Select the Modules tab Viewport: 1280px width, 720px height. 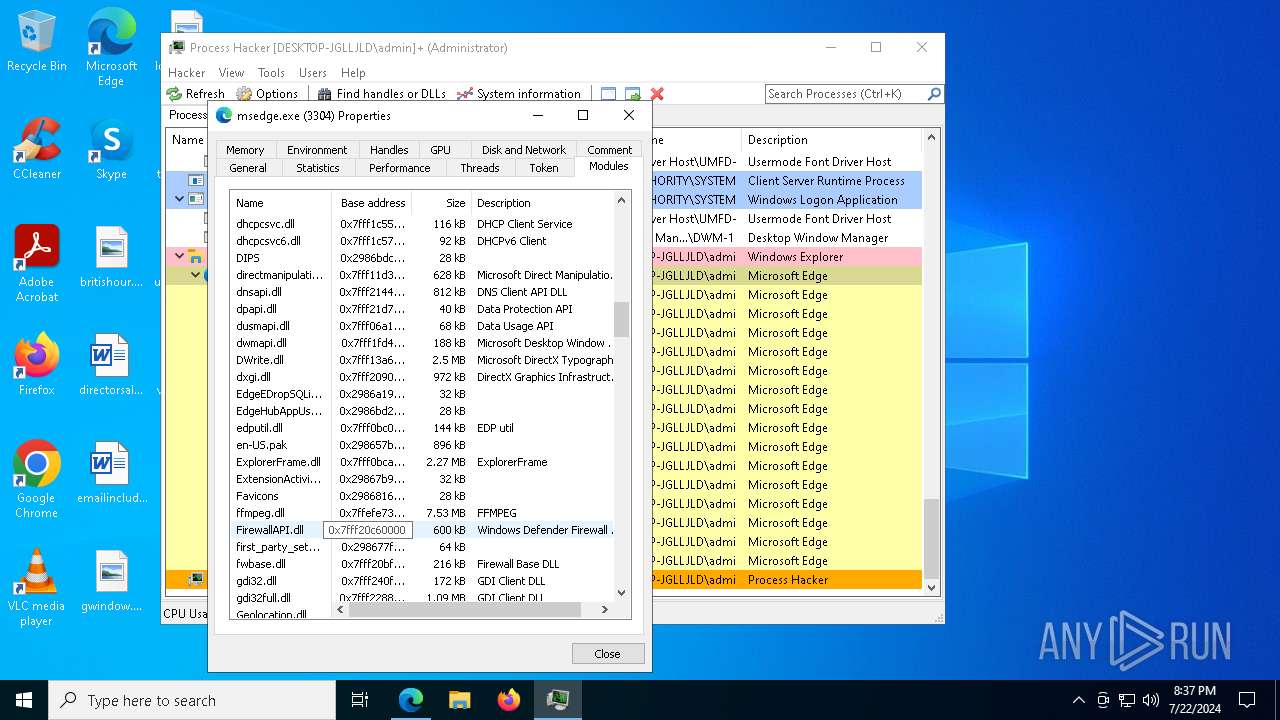pos(608,167)
